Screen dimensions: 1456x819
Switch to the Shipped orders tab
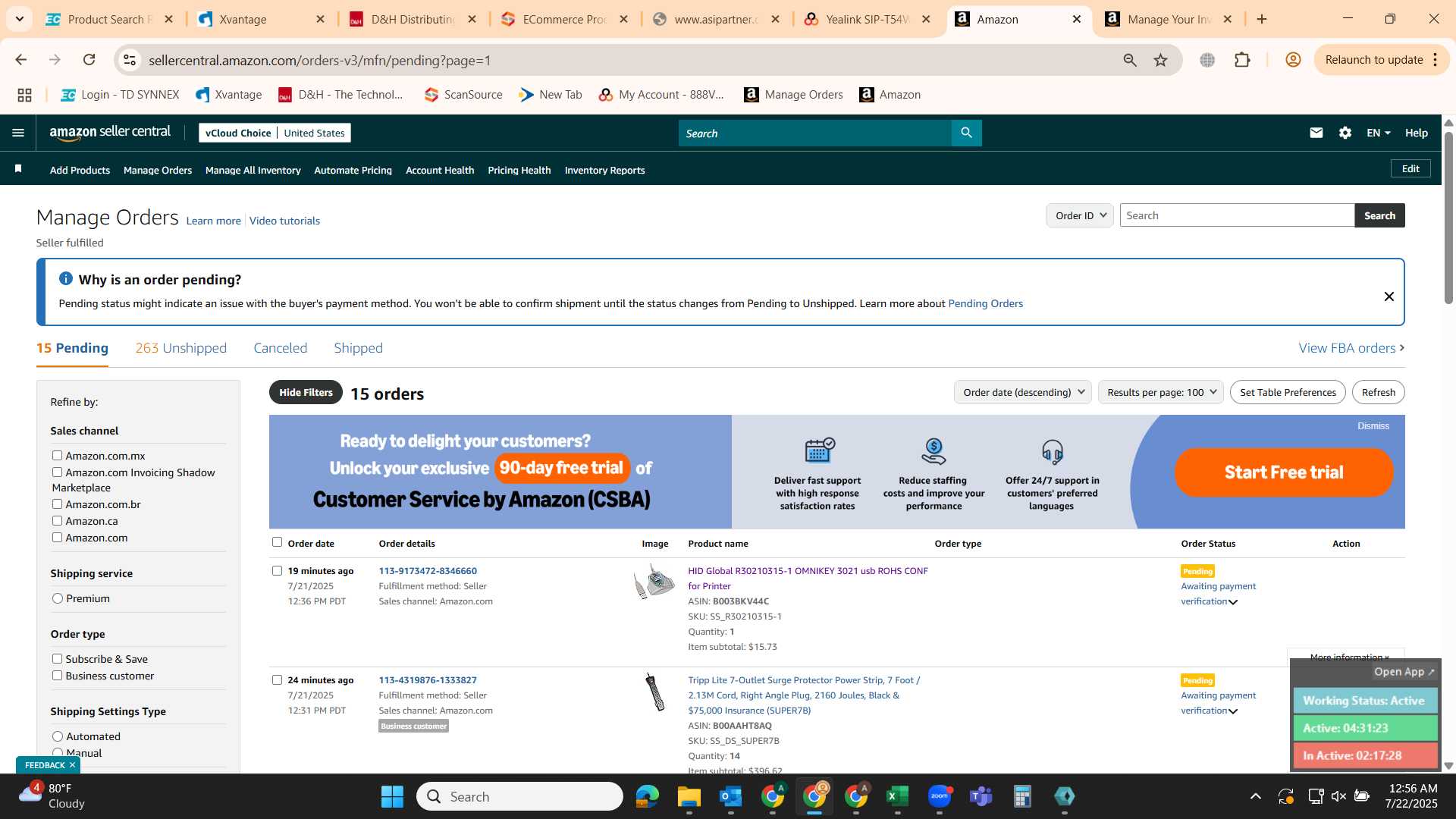[358, 348]
